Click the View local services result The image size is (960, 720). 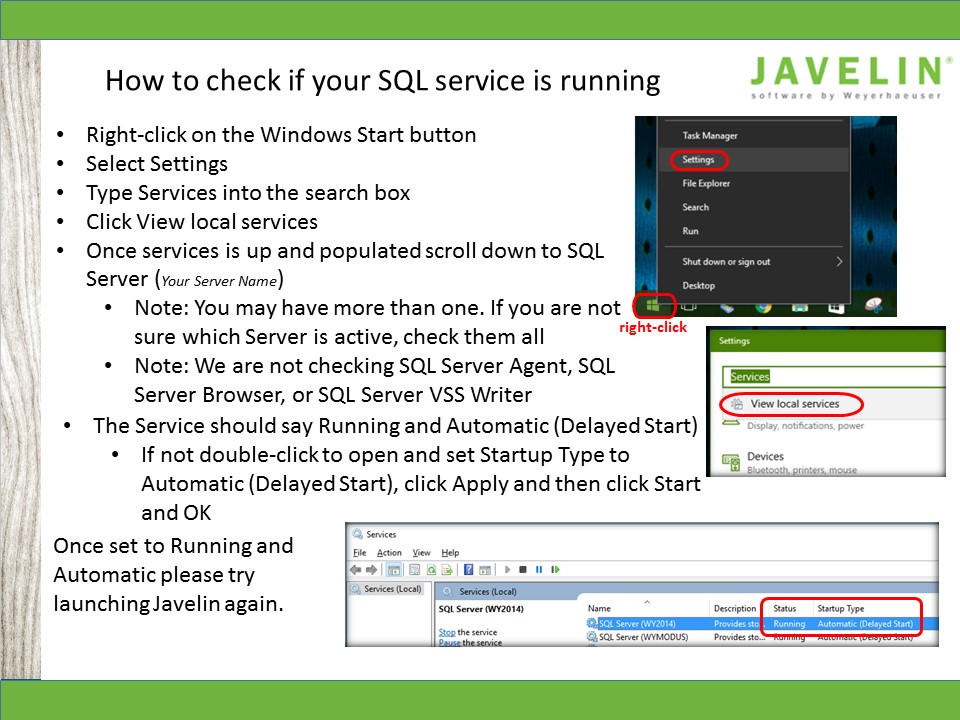pyautogui.click(x=793, y=405)
